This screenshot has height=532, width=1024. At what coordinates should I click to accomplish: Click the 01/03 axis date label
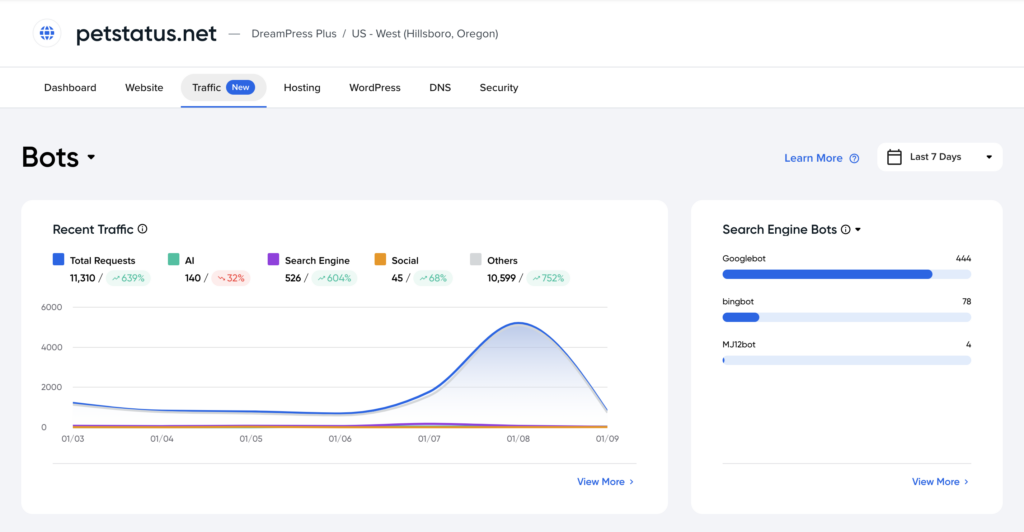click(x=72, y=439)
